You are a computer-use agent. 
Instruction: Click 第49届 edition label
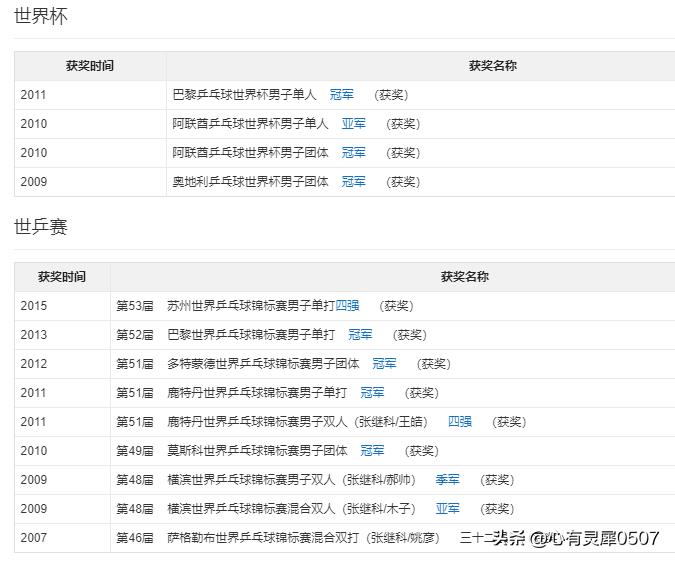135,451
